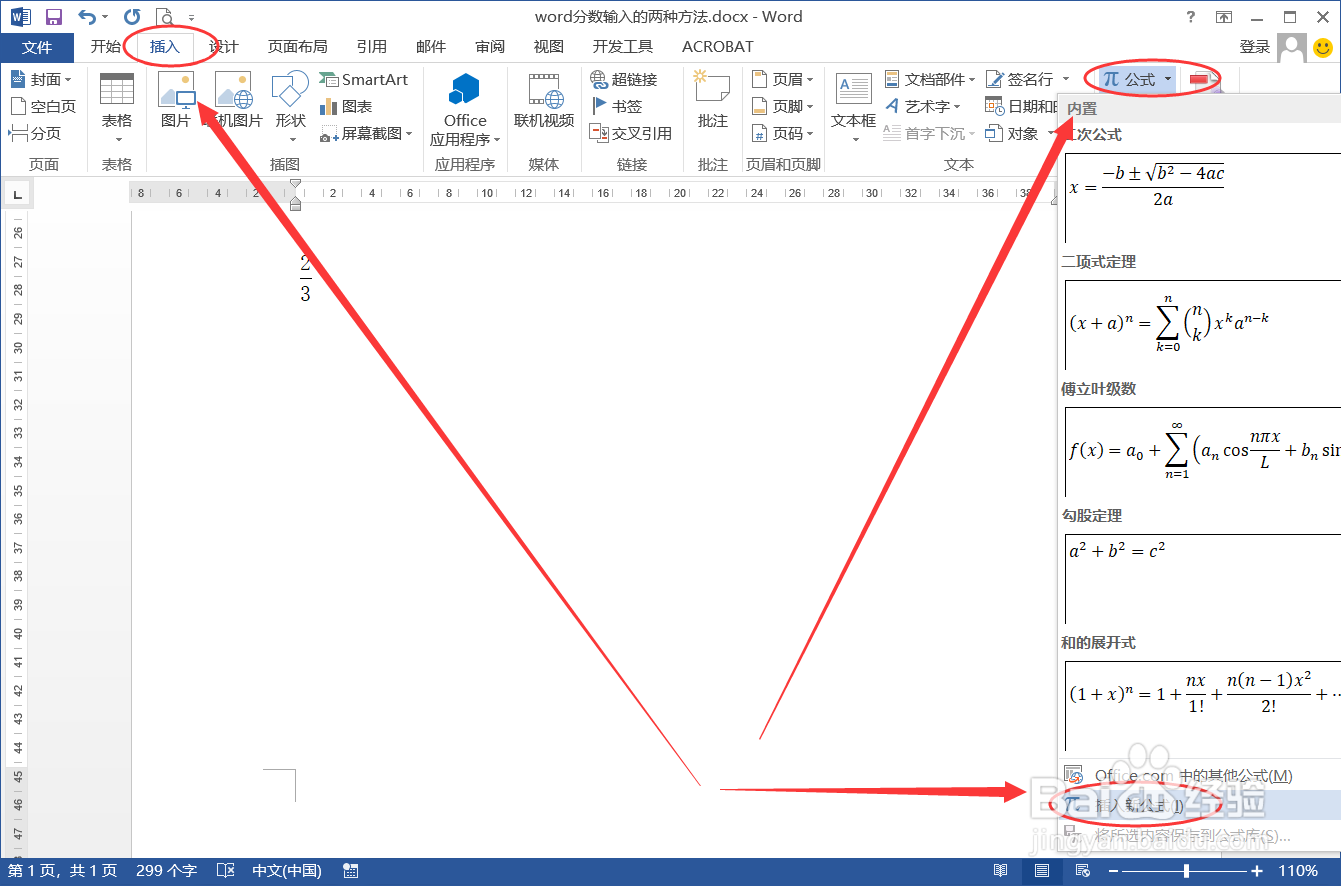Switch to Read Mode in the status bar
Screen dimensions: 1341x886
[x=1001, y=870]
